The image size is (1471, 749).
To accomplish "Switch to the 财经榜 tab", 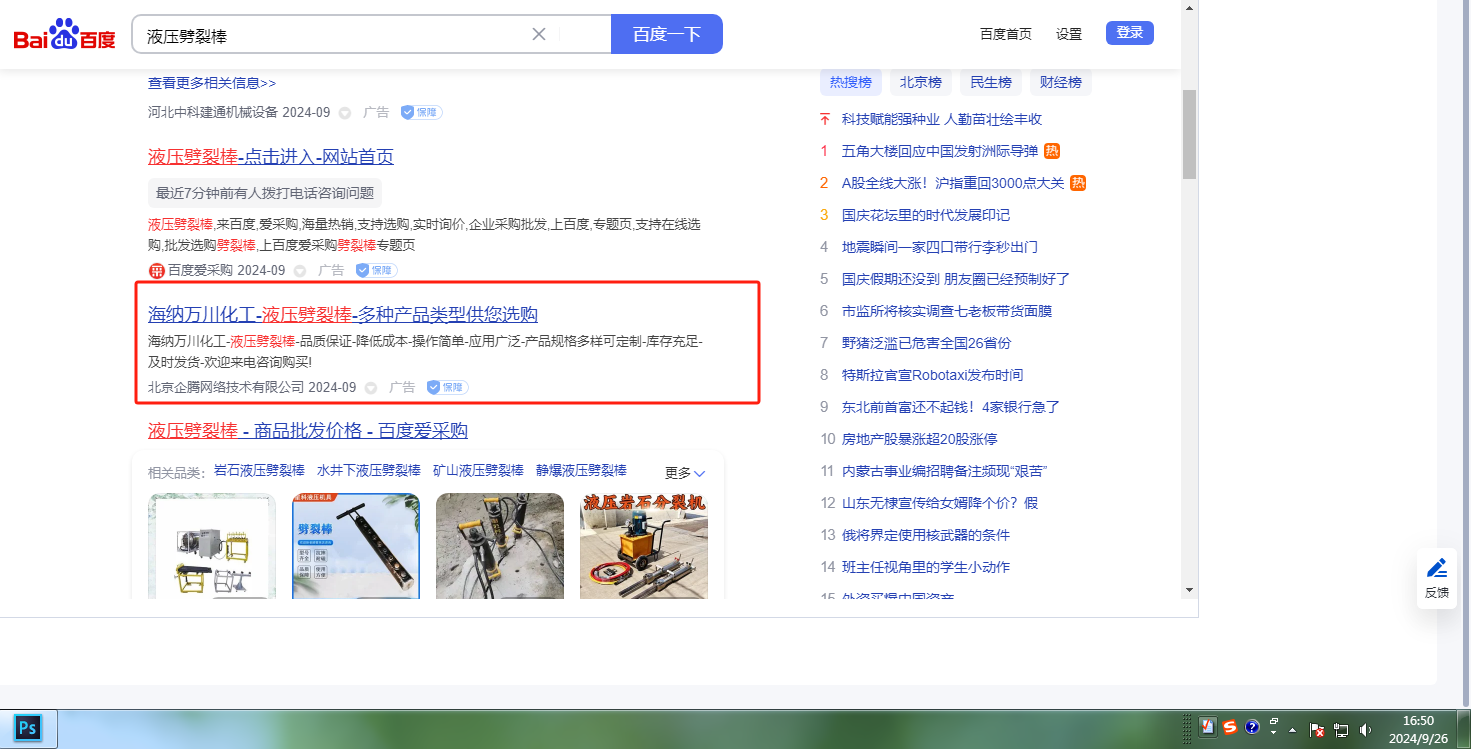I will click(1061, 82).
